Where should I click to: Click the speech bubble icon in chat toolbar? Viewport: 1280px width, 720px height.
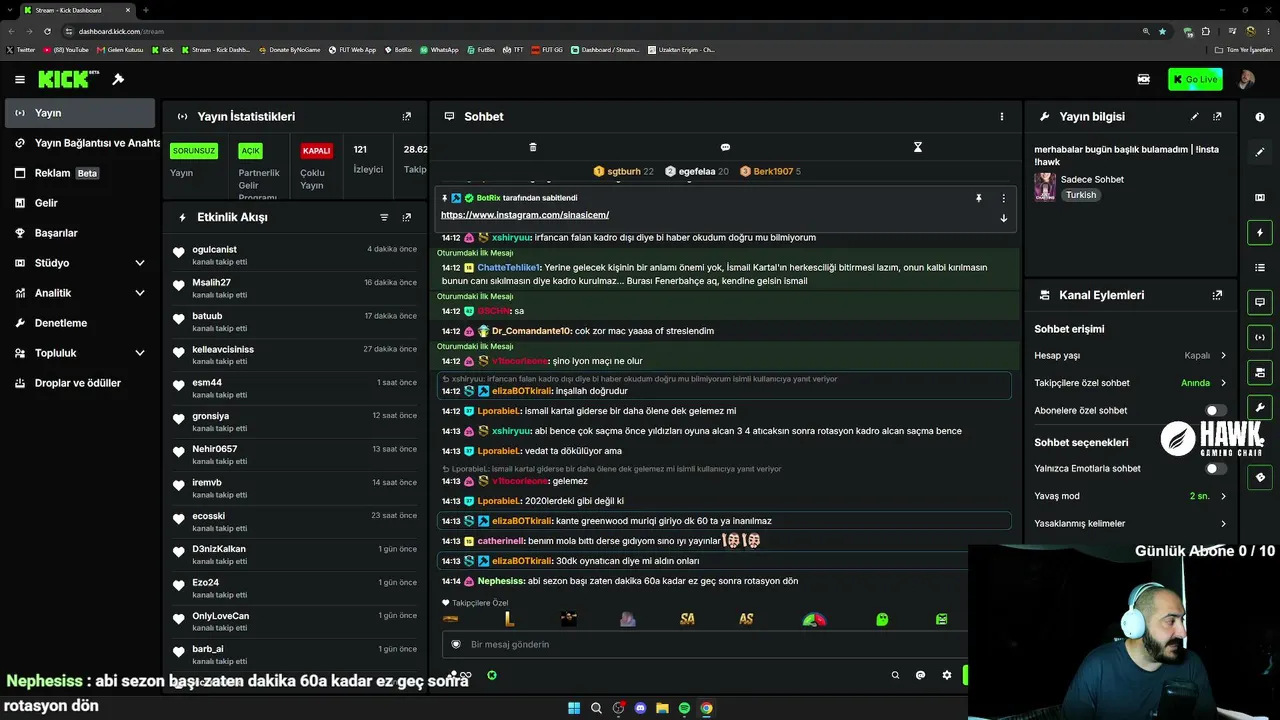725,147
